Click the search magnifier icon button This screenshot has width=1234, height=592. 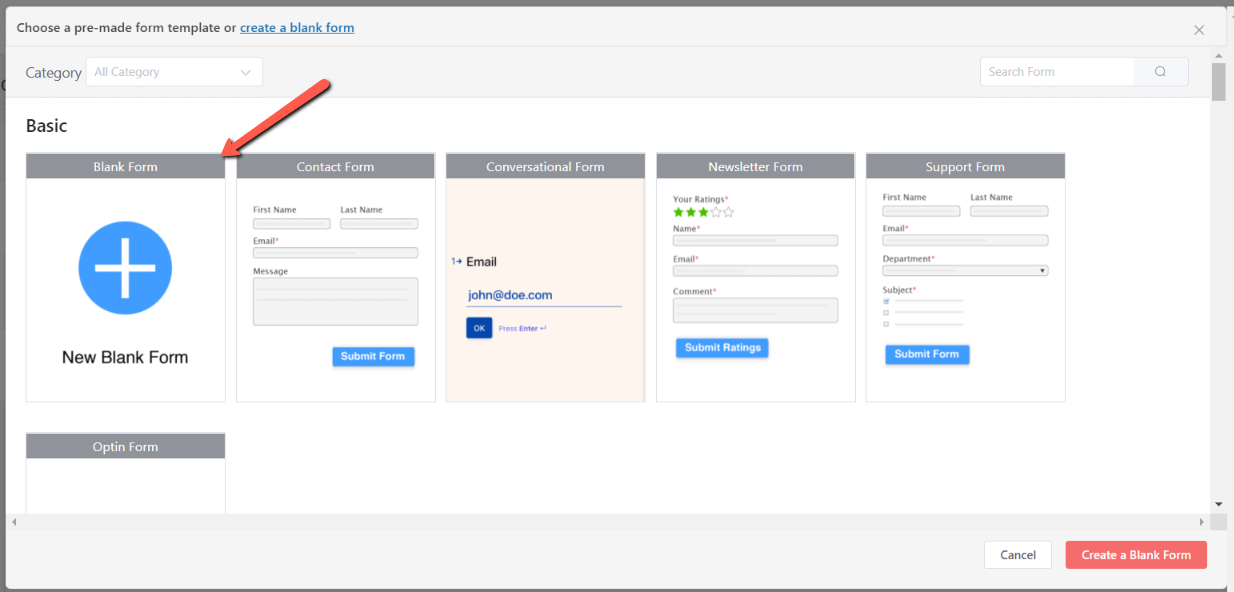[x=1161, y=72]
